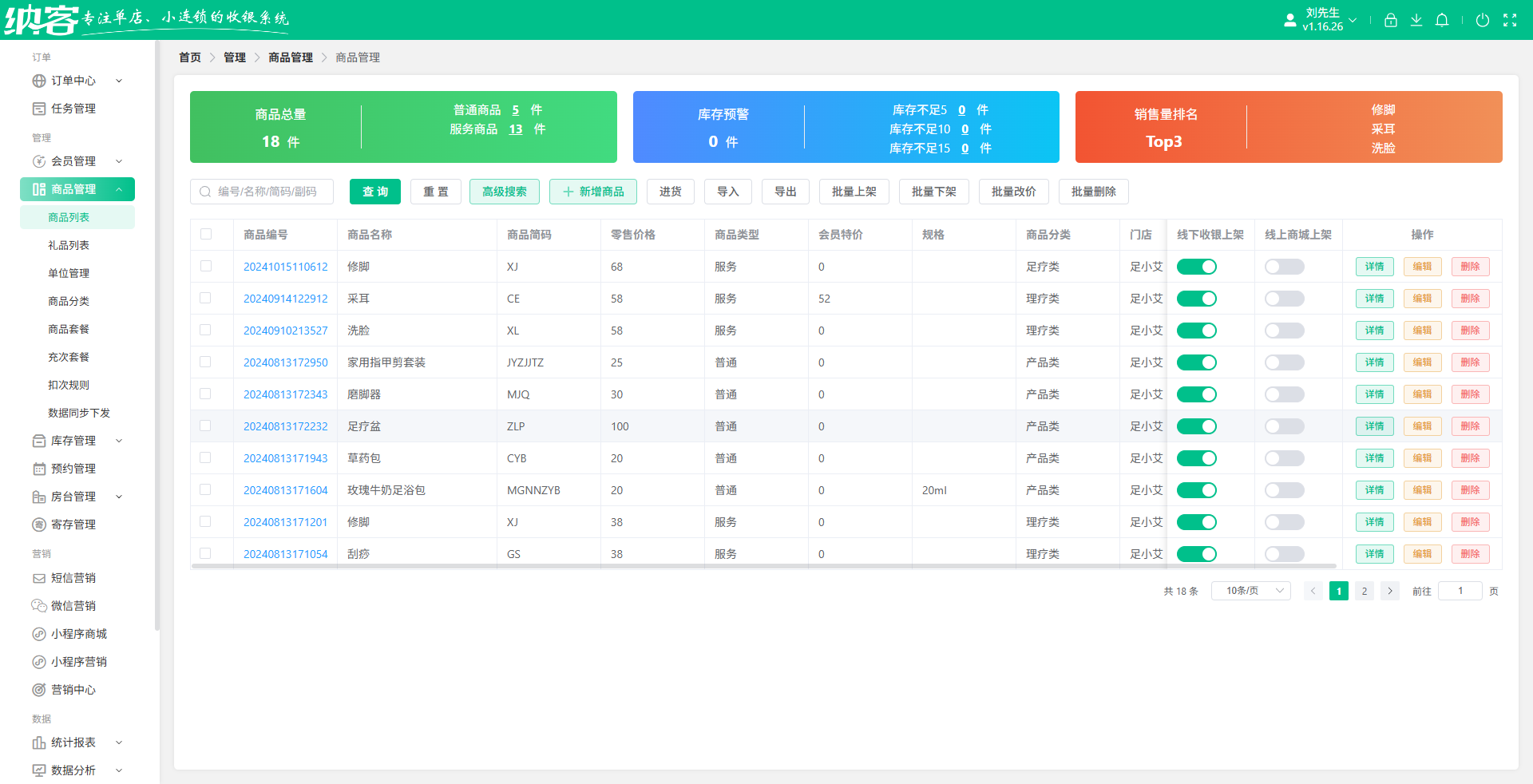1533x784 pixels.
Task: Click the download icon in the top bar
Action: [x=1416, y=20]
